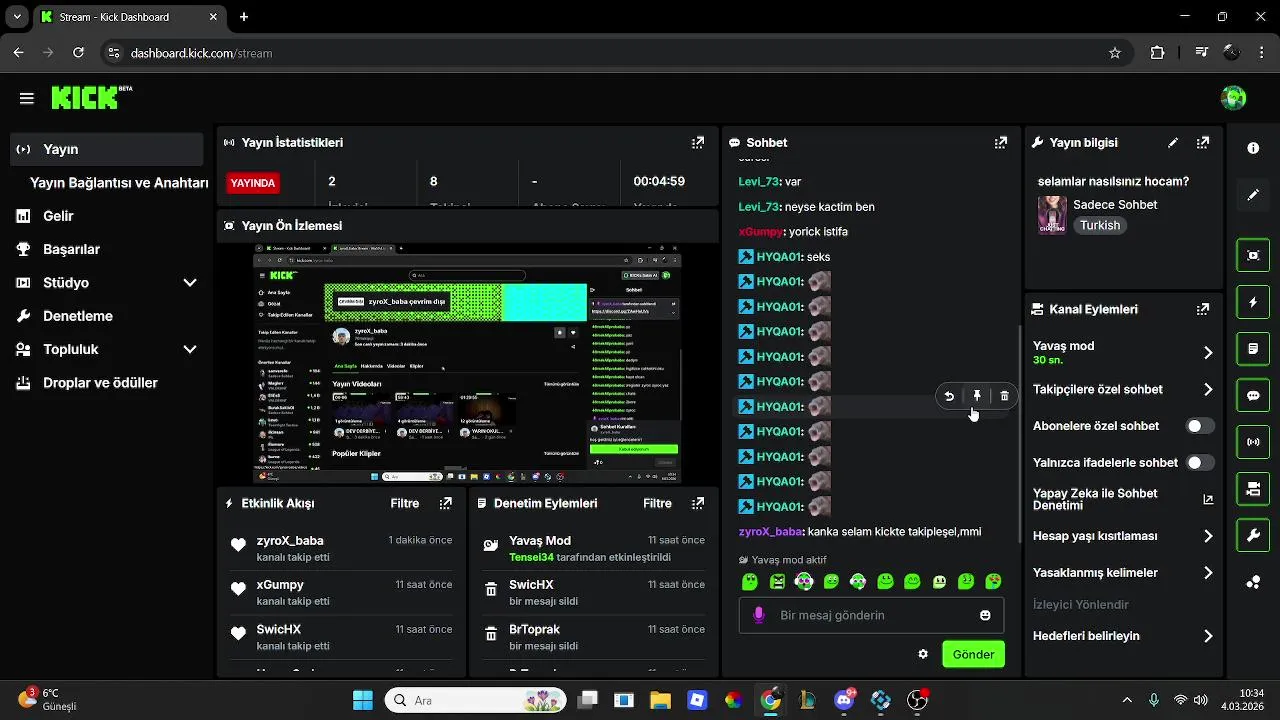Edit stream info with pencil in Yayın bilgisi header
The height and width of the screenshot is (720, 1280).
tap(1173, 143)
